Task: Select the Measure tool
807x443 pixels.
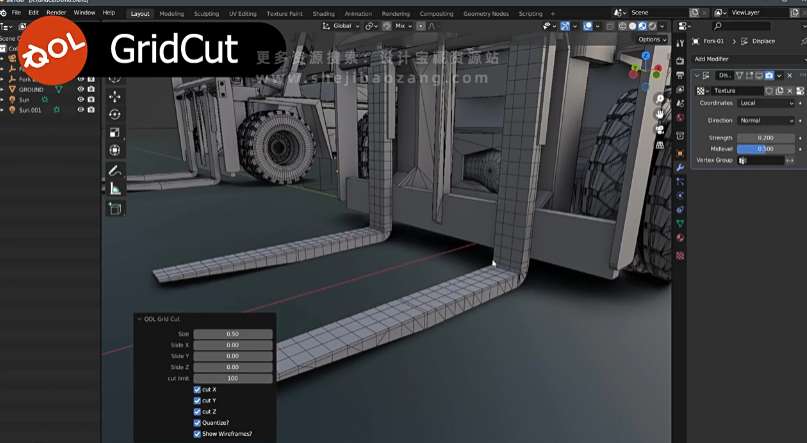Action: (115, 189)
